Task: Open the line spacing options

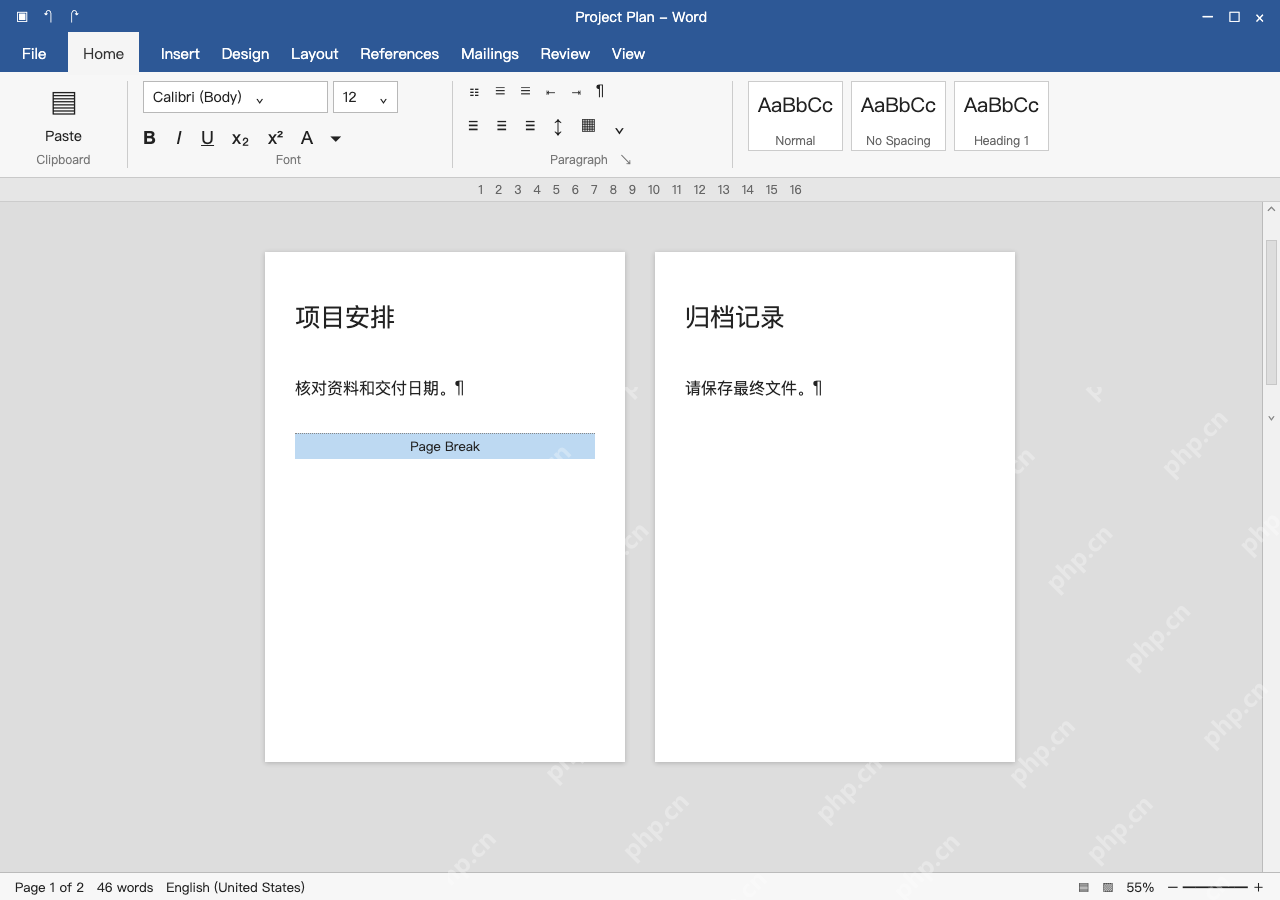Action: pos(558,126)
